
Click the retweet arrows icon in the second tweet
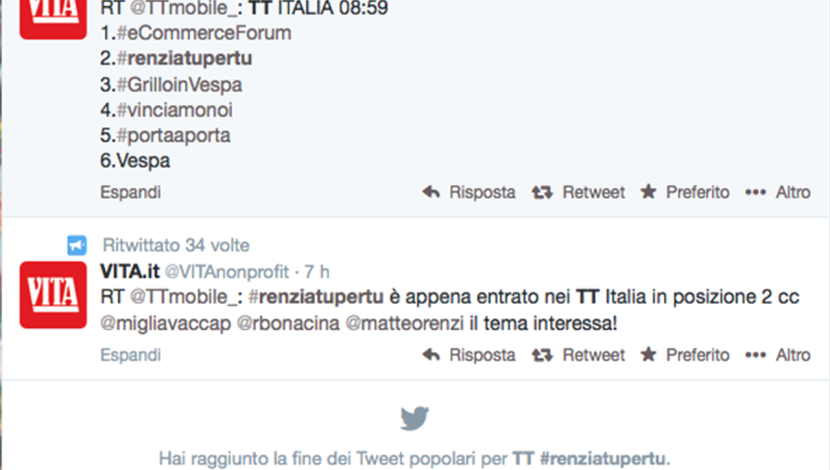(542, 355)
